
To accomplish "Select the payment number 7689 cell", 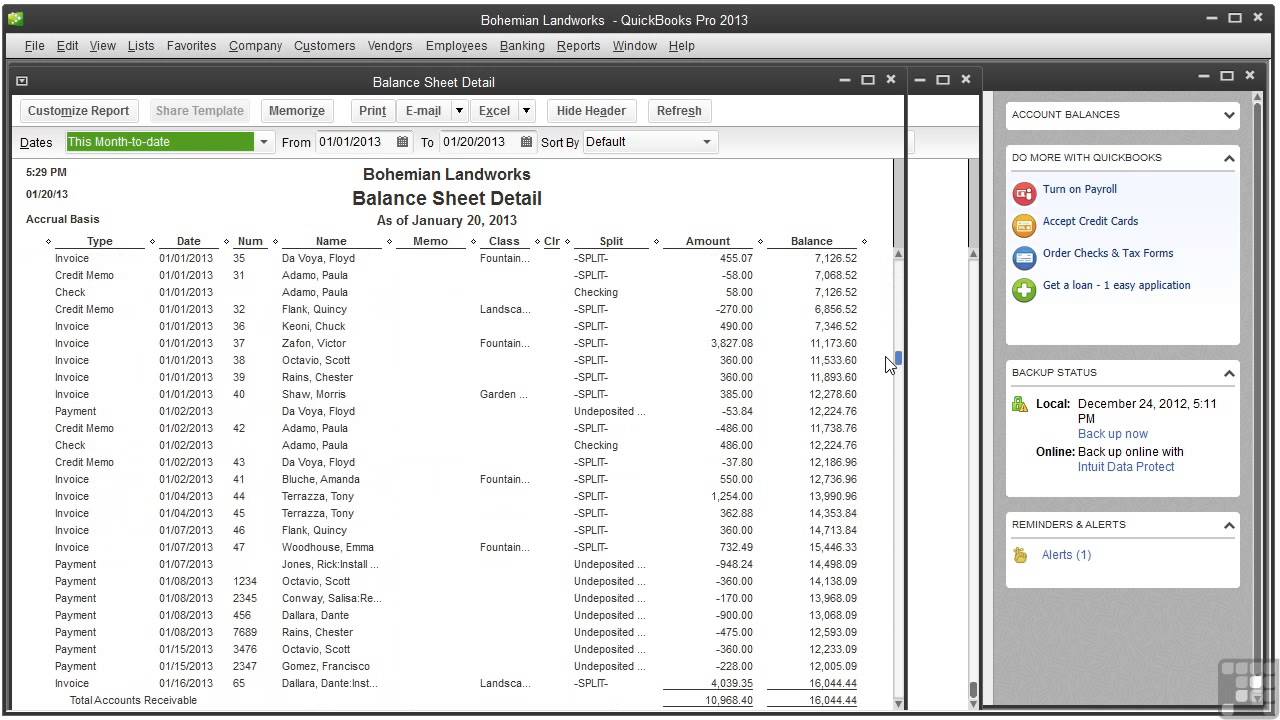I will click(x=245, y=632).
